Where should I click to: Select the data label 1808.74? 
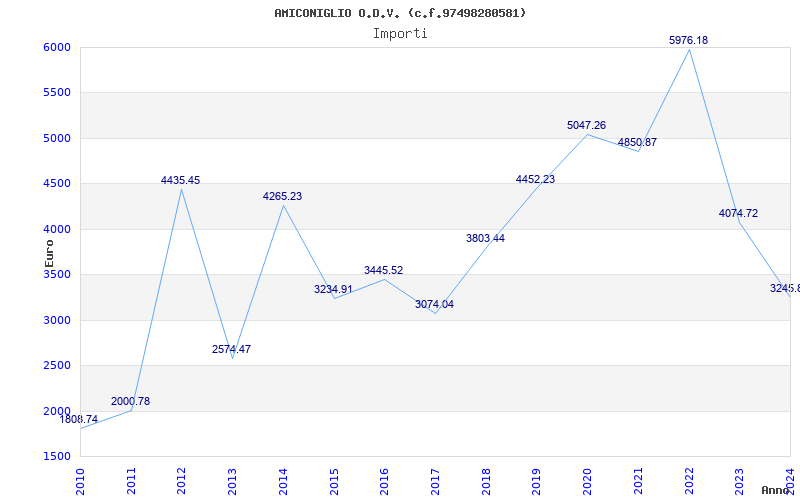[x=79, y=420]
